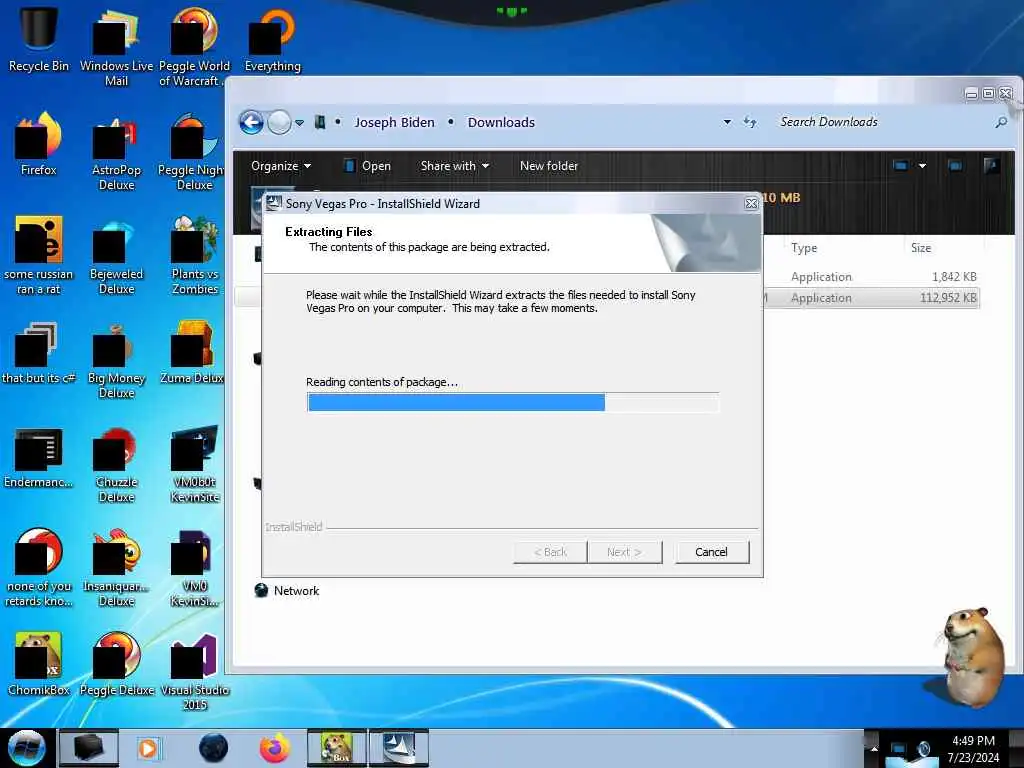This screenshot has width=1024, height=768.
Task: Toggle the preview pane icon
Action: pos(955,166)
